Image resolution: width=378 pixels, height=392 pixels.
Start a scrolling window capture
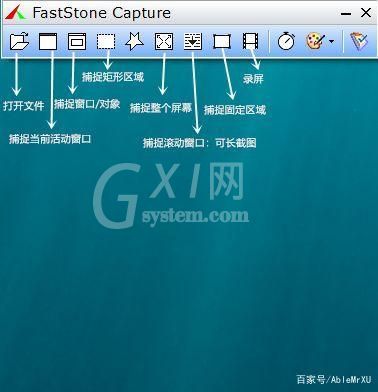193,41
